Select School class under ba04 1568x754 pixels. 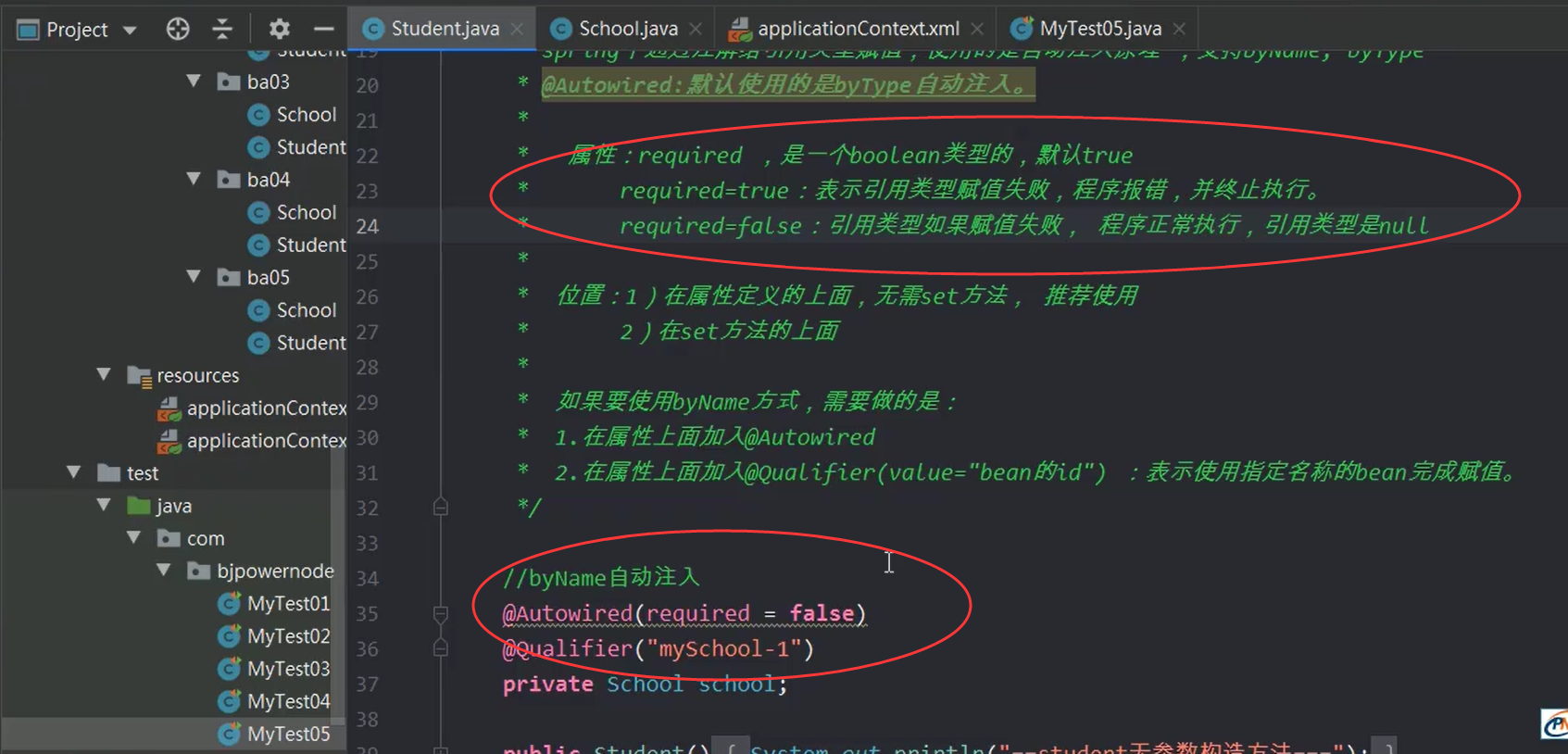pos(306,212)
